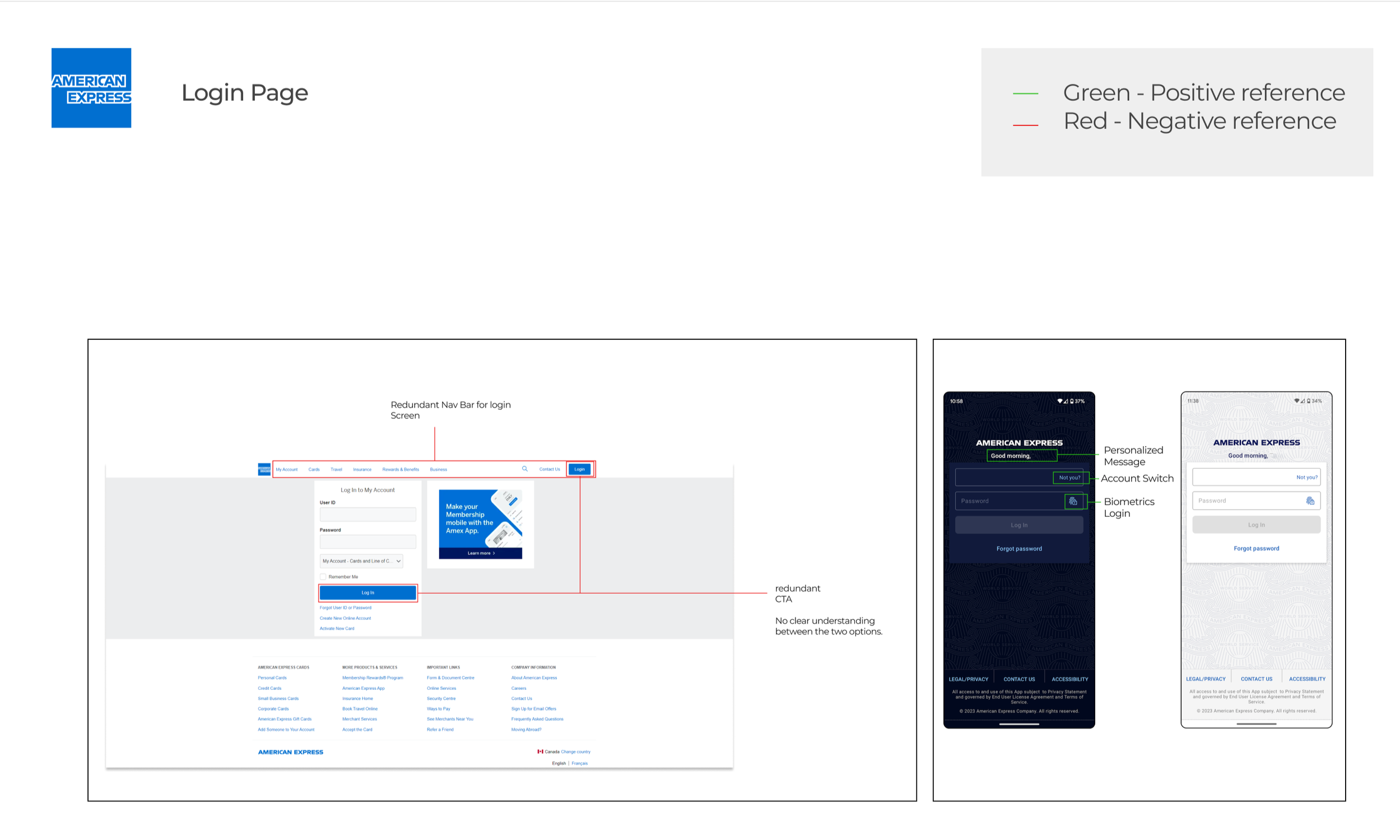Click the search magnifier icon in web nav

(525, 469)
